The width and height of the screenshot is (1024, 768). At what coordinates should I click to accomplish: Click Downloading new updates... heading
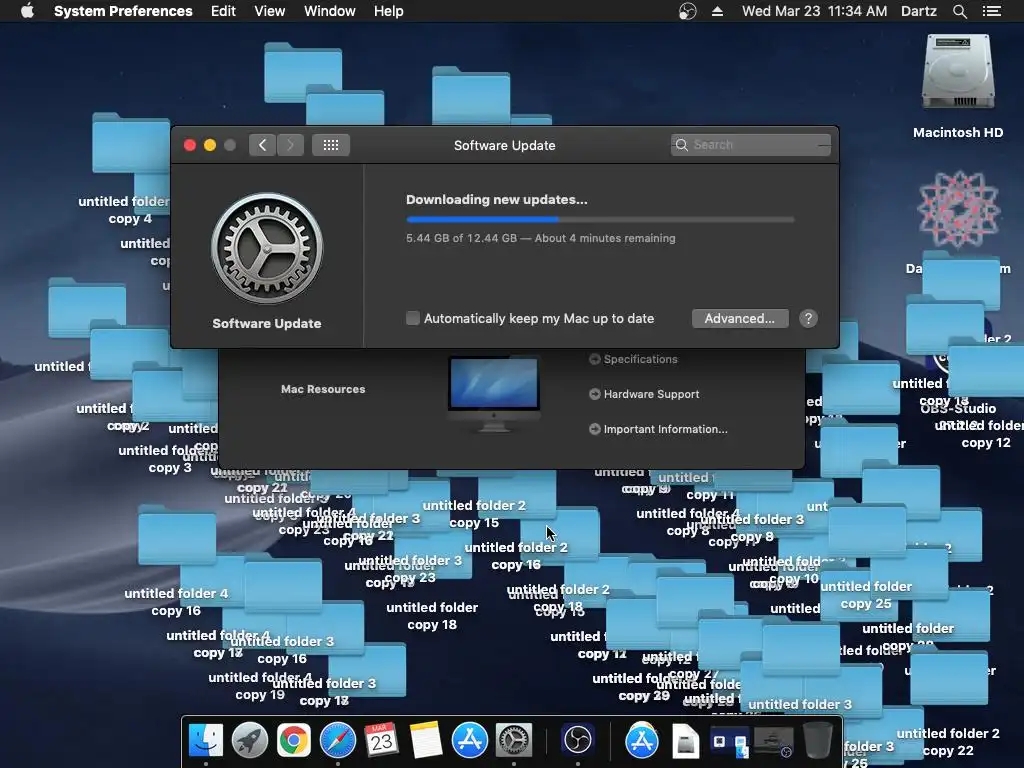click(497, 200)
